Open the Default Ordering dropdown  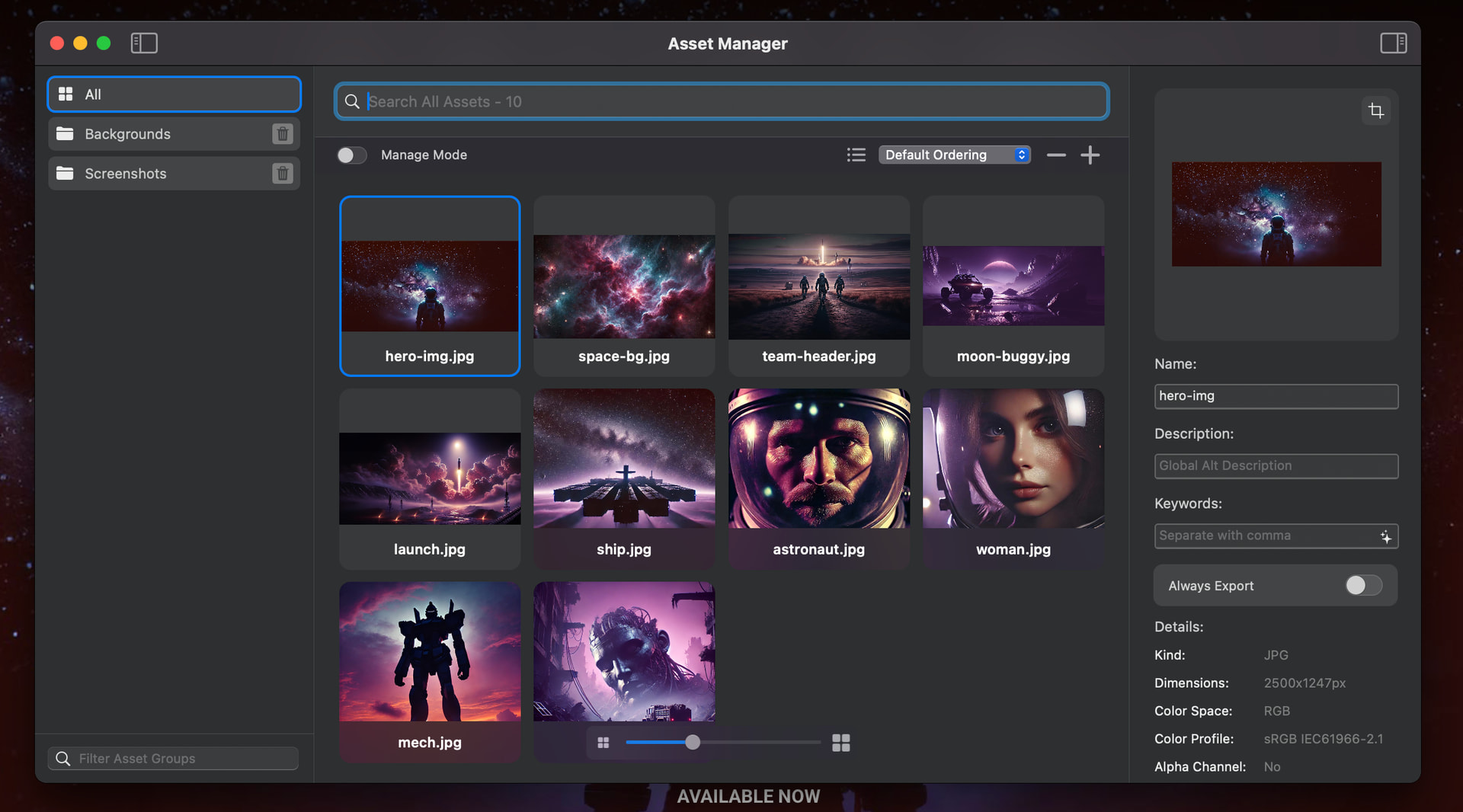click(x=954, y=155)
